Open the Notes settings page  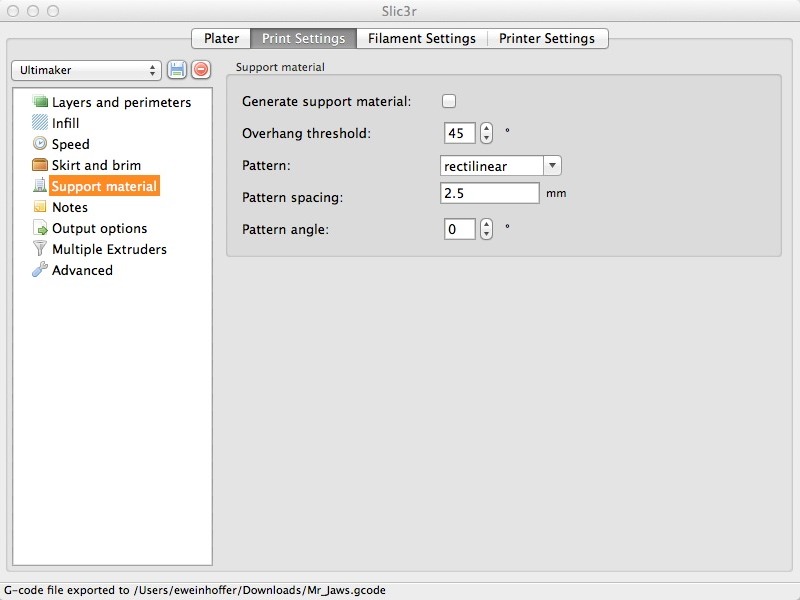(70, 207)
